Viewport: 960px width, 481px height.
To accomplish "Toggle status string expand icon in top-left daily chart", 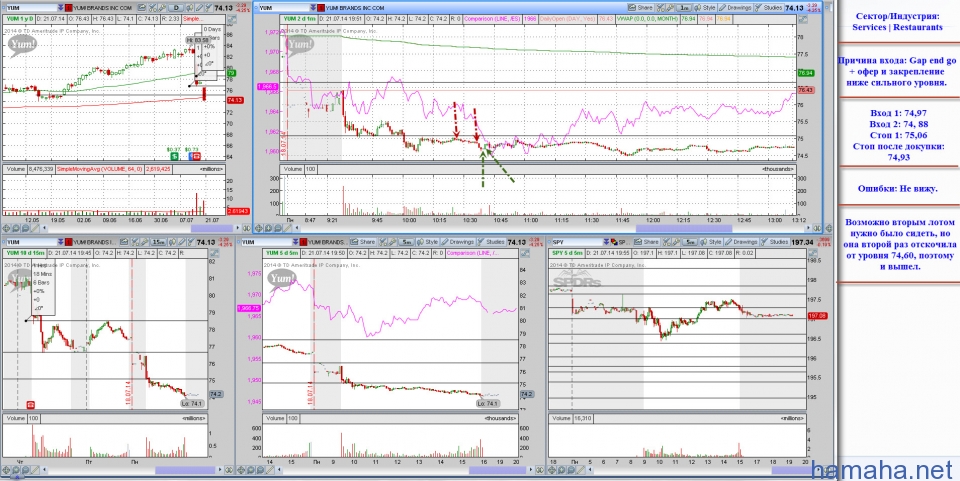I will point(232,19).
